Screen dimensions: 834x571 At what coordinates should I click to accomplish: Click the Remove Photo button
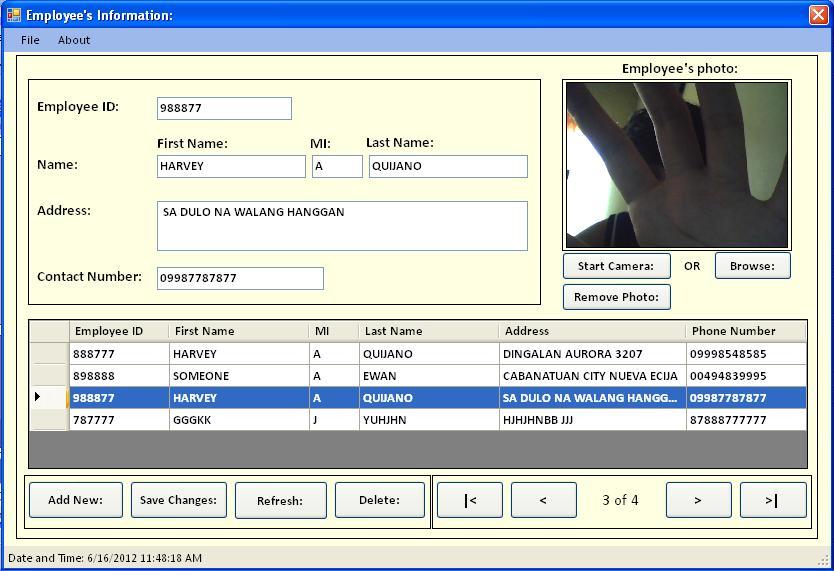pos(616,297)
